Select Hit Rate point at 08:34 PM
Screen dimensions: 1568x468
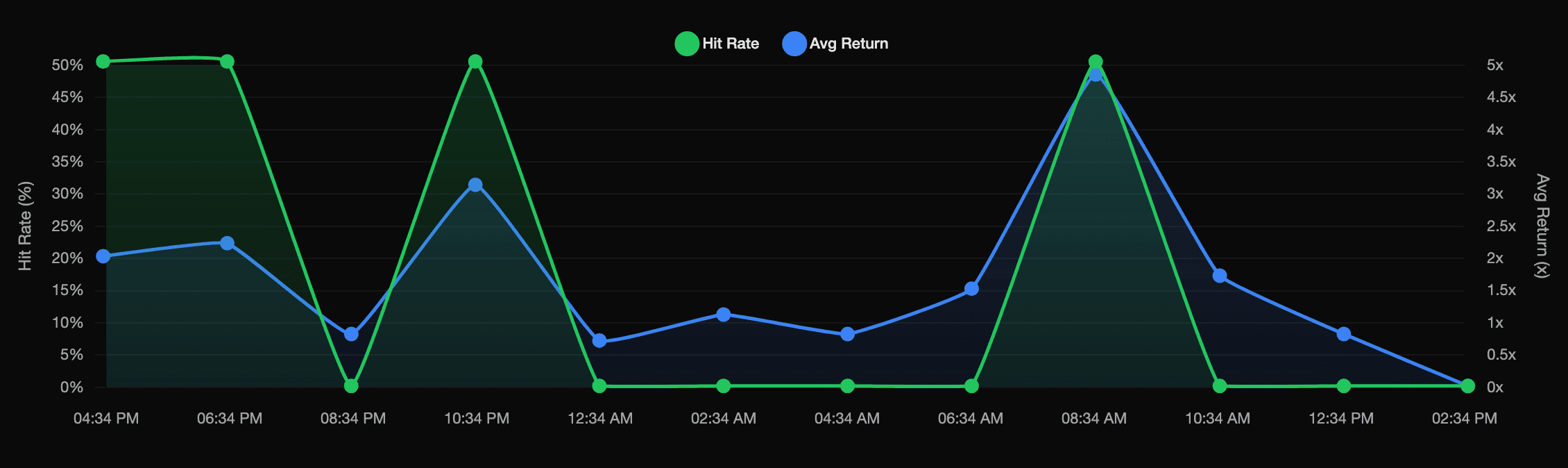[351, 385]
